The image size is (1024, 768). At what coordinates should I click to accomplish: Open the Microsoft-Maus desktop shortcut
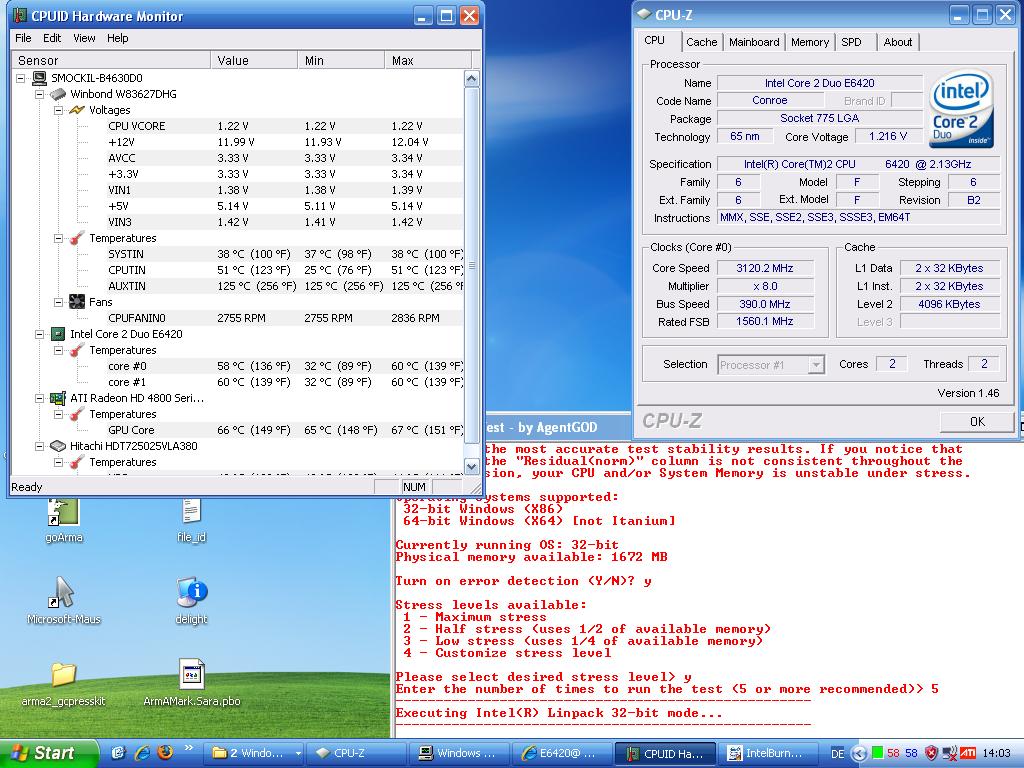(63, 601)
